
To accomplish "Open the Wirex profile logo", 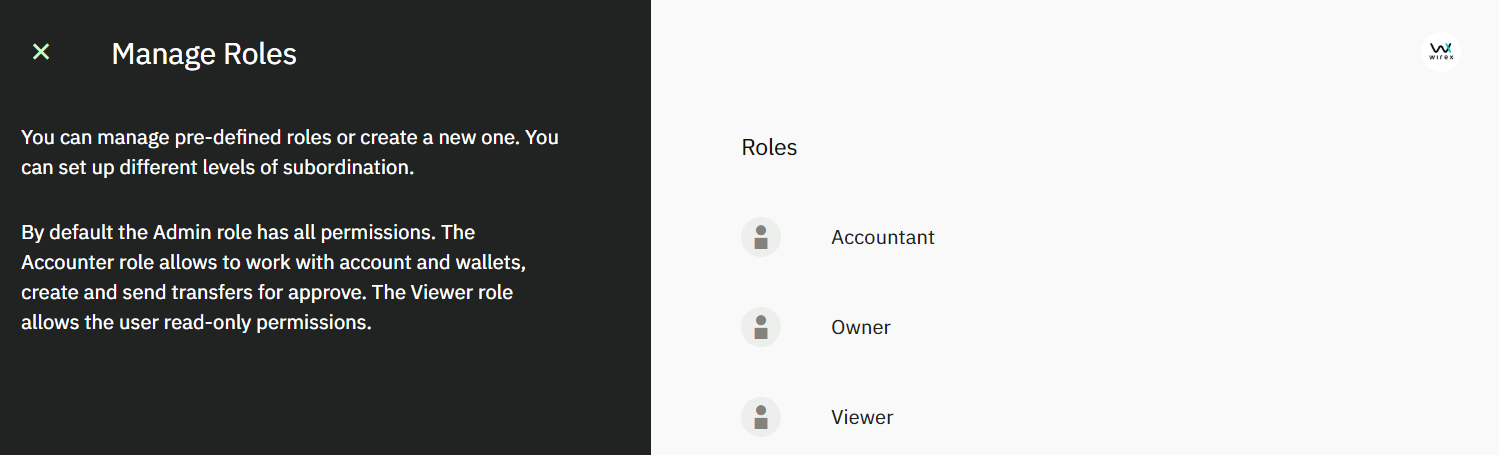I will tap(1441, 51).
